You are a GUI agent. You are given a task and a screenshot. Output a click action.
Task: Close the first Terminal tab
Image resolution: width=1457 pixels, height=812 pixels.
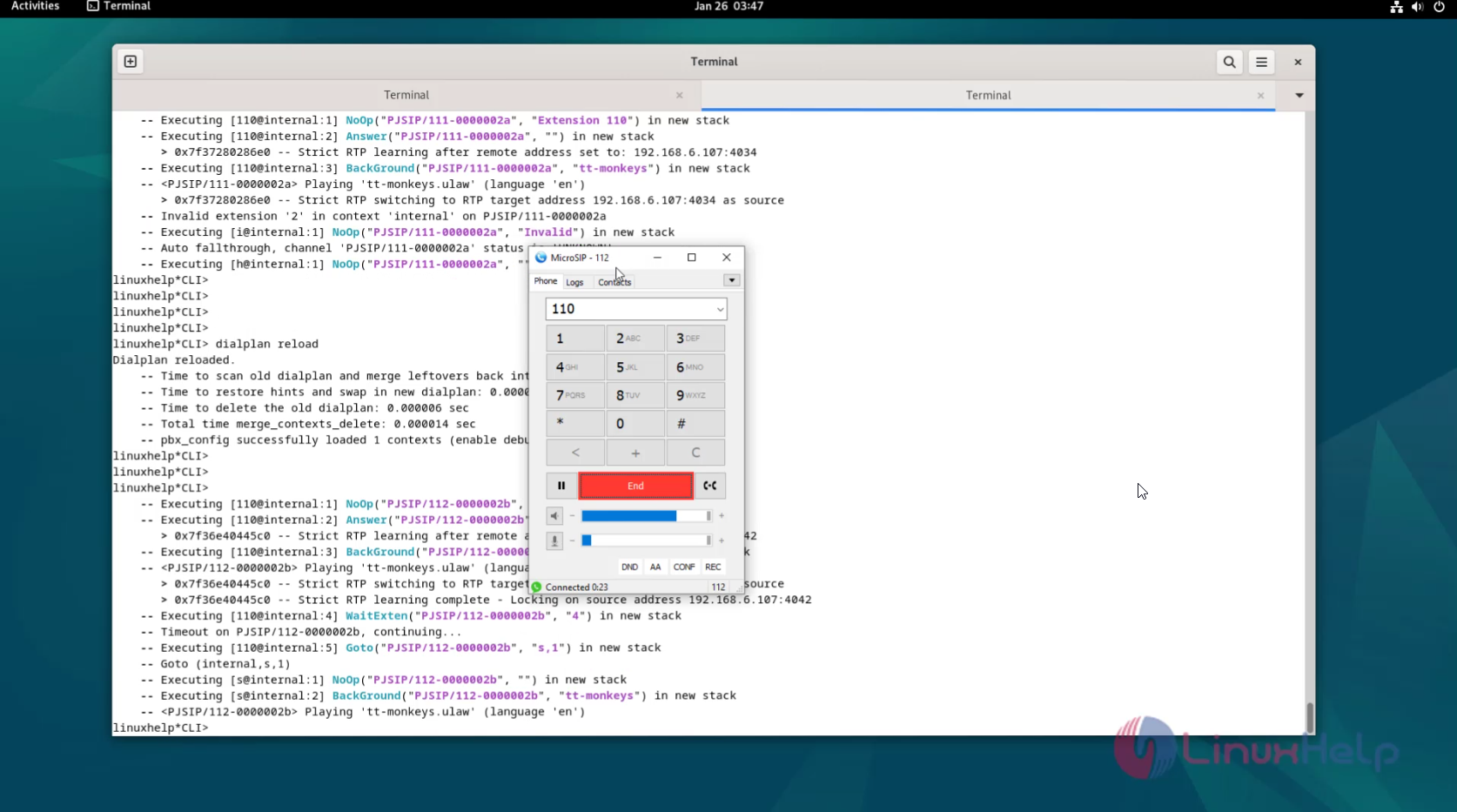(x=680, y=95)
